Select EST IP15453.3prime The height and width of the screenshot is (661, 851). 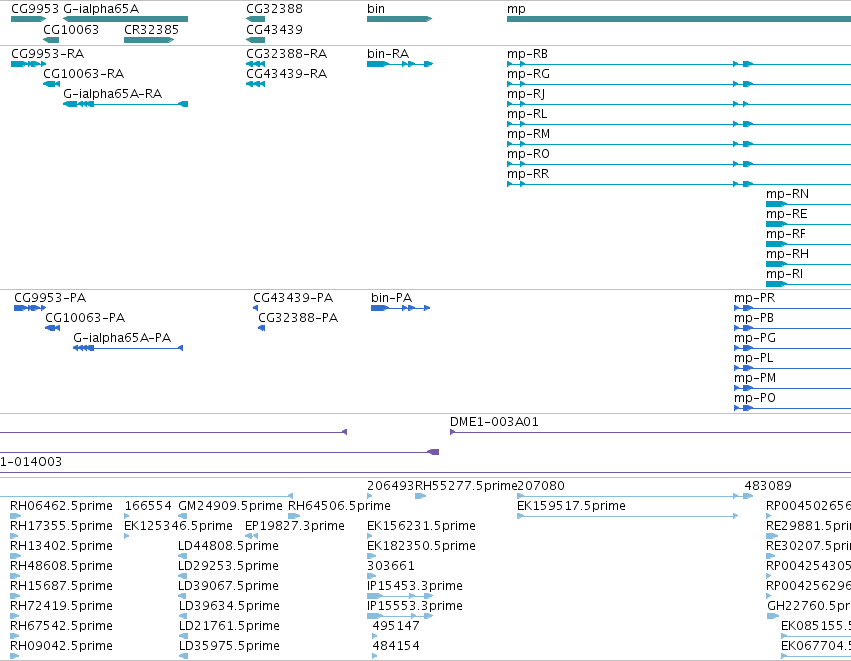click(400, 596)
